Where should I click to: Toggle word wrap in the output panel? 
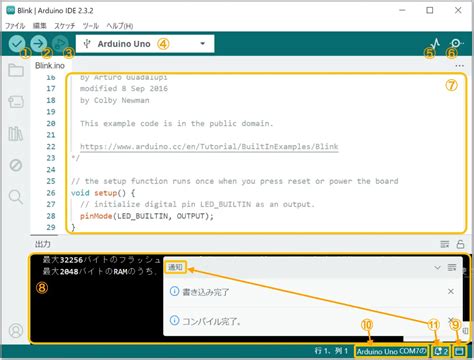(445, 244)
